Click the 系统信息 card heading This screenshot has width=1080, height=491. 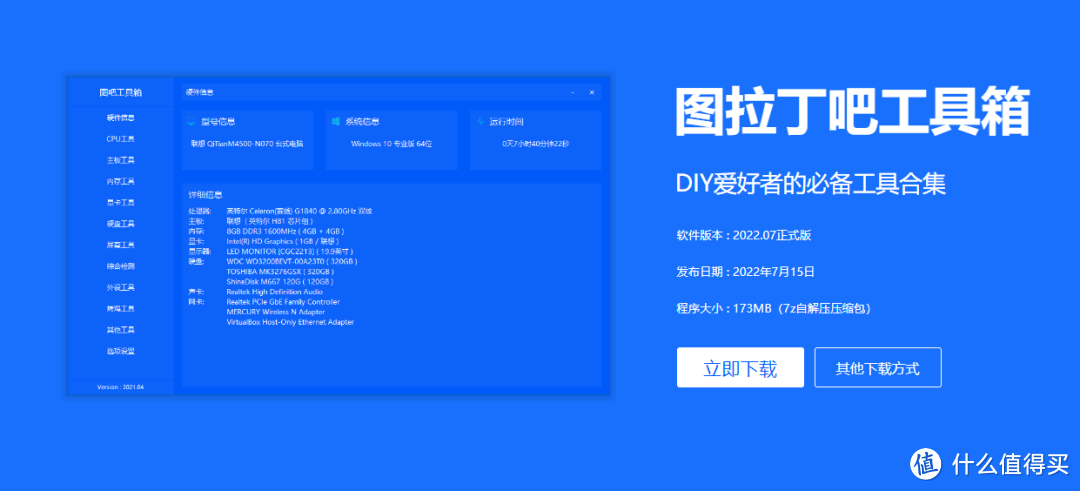362,122
